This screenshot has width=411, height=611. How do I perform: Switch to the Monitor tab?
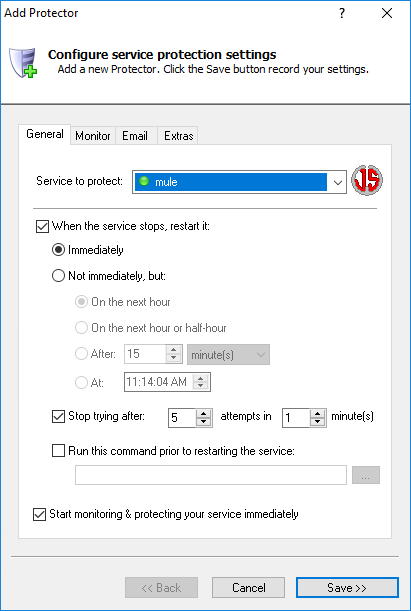click(93, 136)
